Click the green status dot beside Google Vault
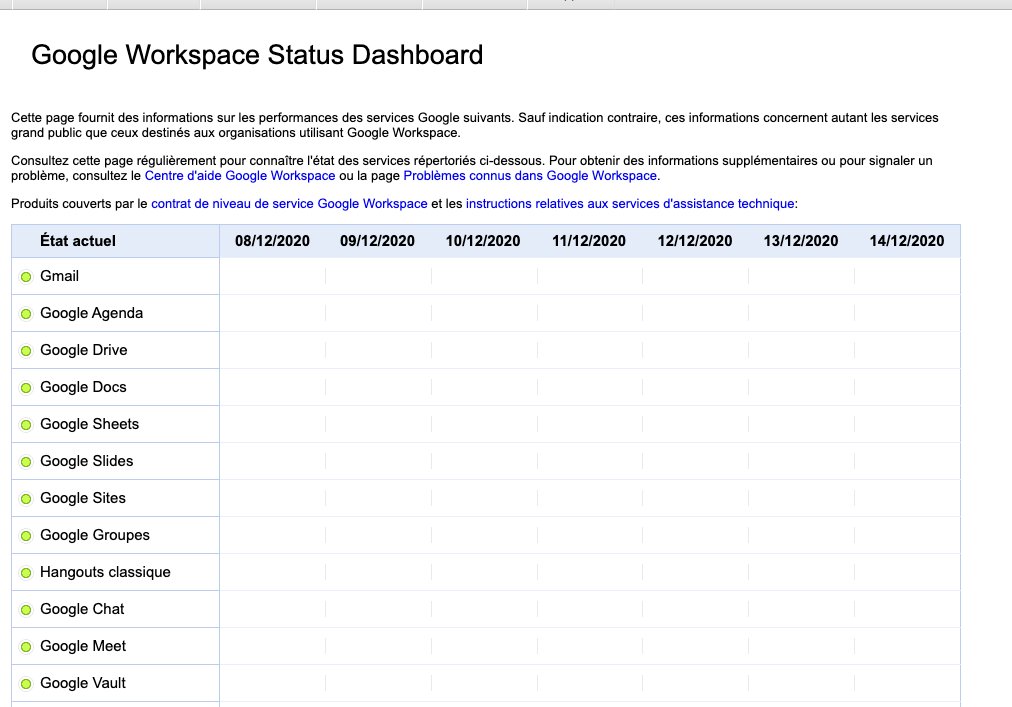Image resolution: width=1012 pixels, height=707 pixels. point(26,684)
